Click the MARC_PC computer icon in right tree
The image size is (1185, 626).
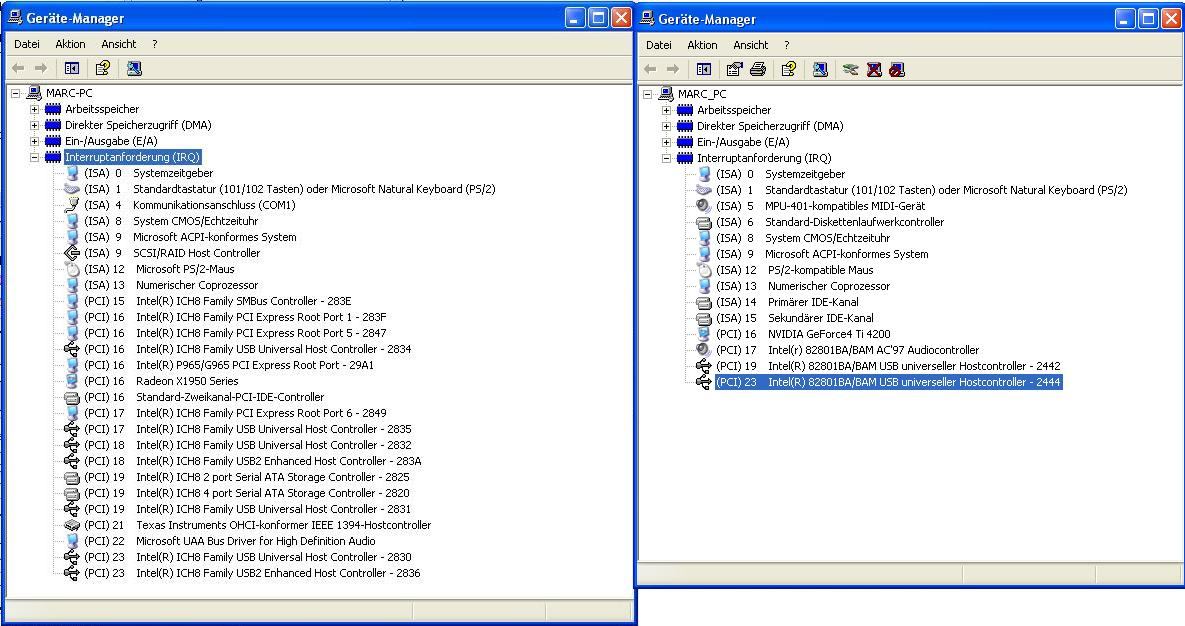tap(666, 94)
